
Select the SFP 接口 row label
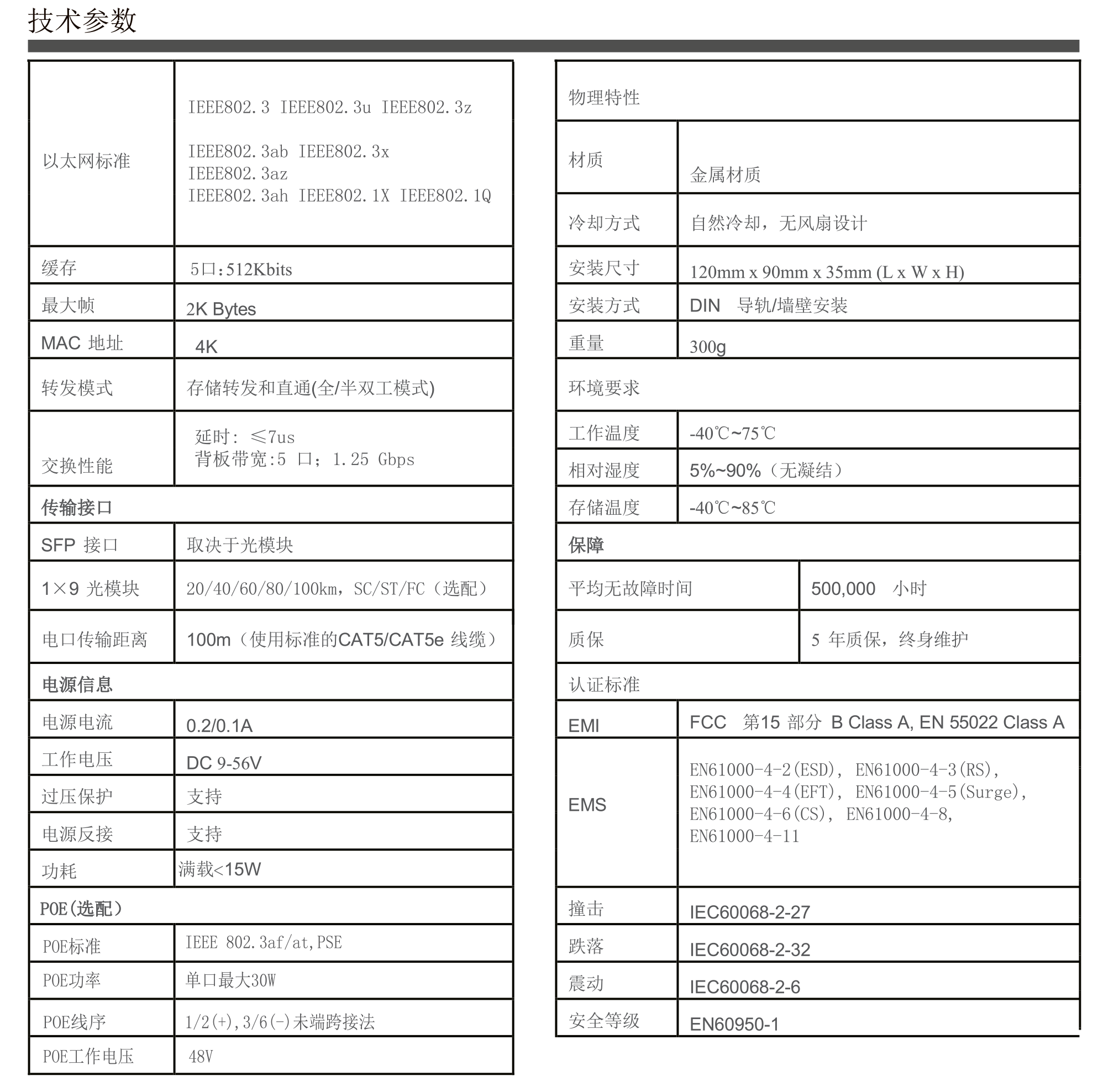click(79, 545)
